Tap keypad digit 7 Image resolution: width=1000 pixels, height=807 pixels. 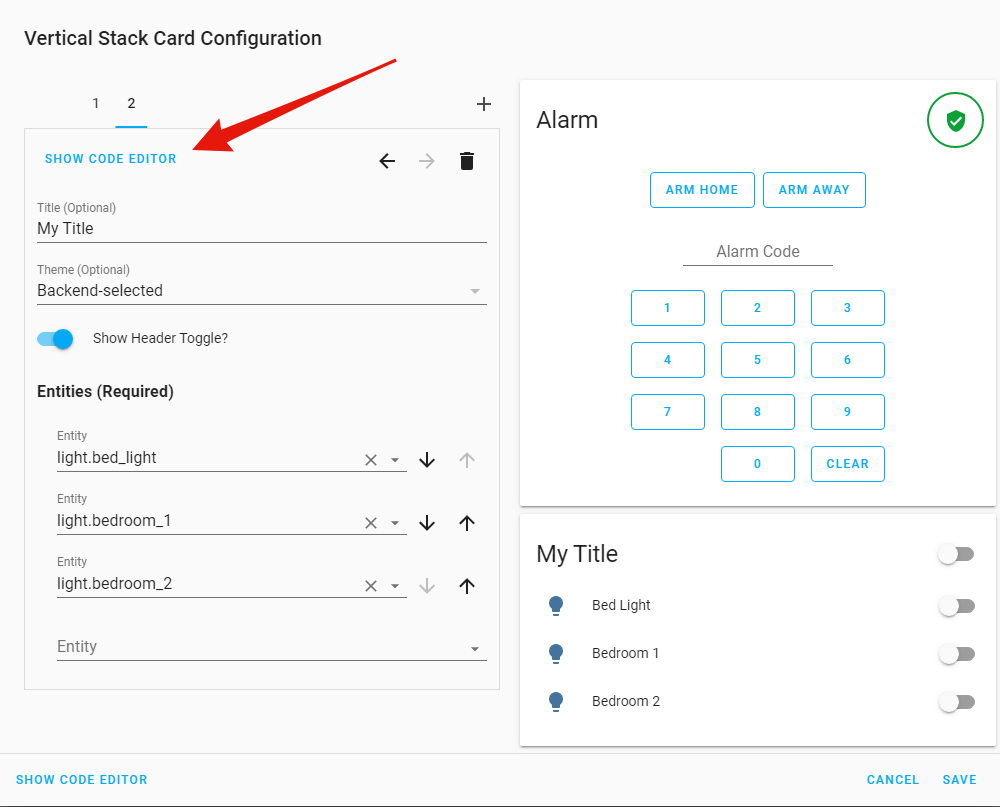point(668,412)
